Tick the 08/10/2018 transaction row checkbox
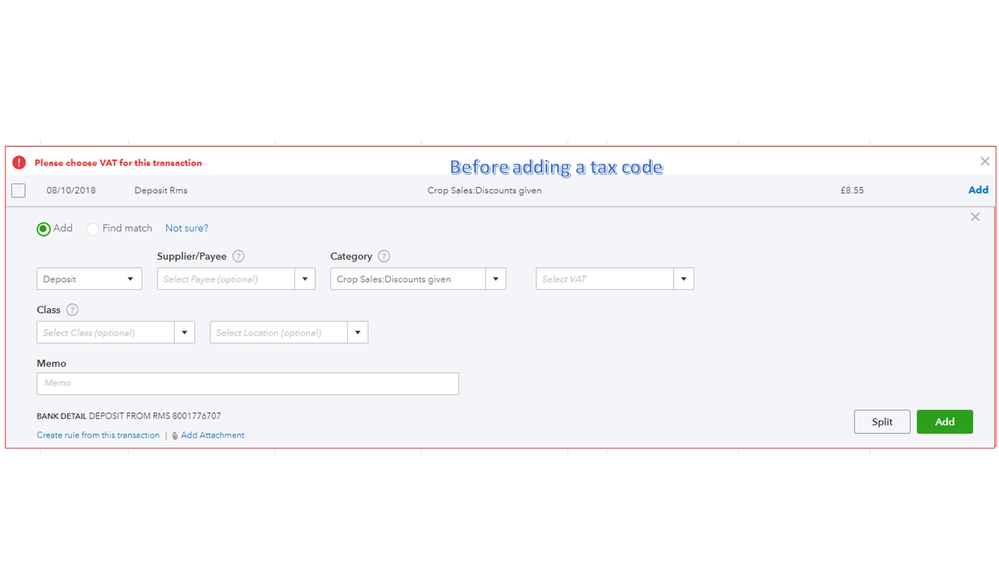The width and height of the screenshot is (999, 562). click(x=18, y=190)
